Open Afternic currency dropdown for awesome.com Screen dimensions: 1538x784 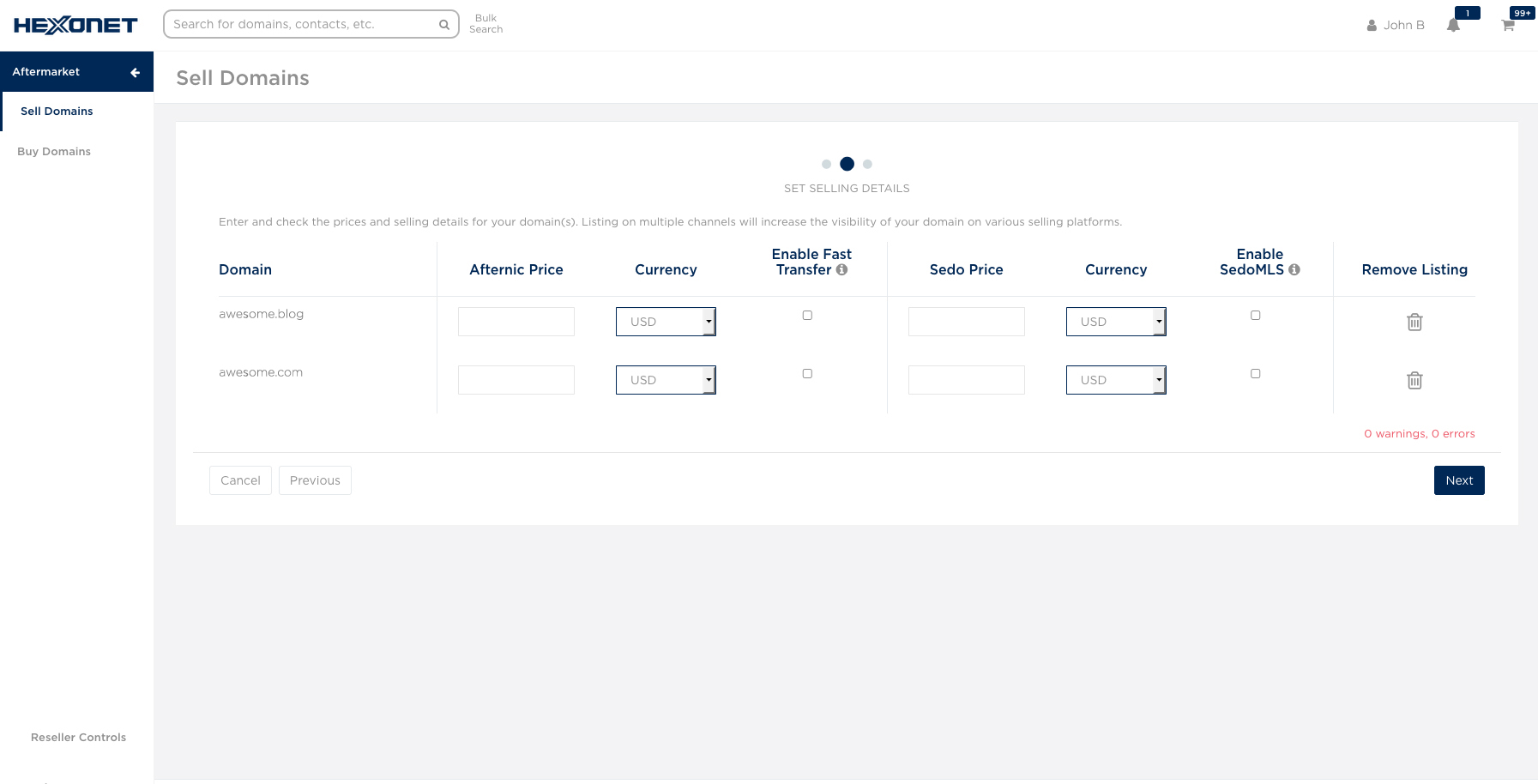[666, 380]
